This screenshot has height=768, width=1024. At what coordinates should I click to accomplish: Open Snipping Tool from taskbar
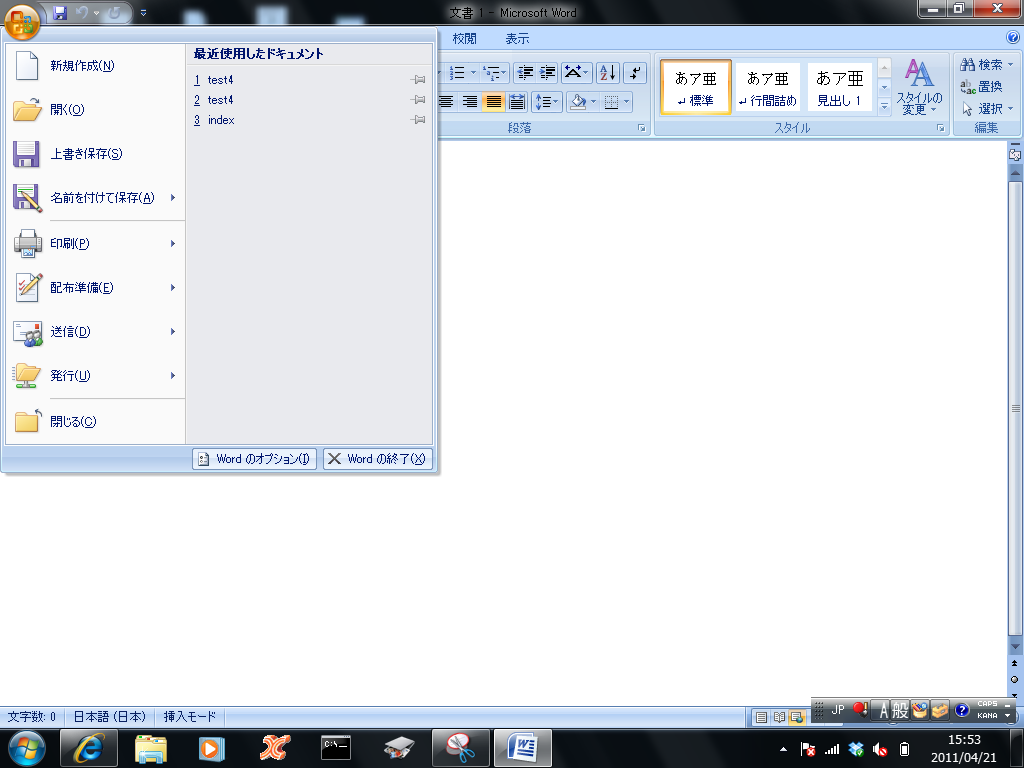tap(461, 748)
